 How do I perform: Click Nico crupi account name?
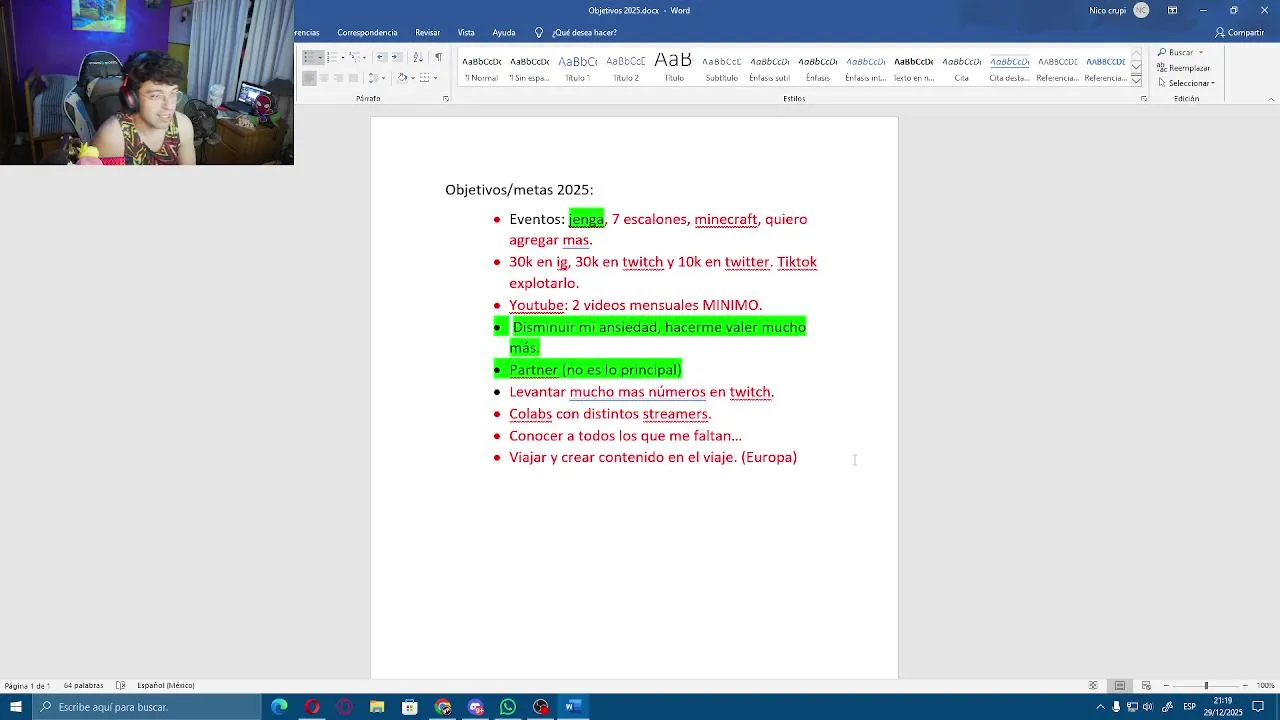(1107, 10)
